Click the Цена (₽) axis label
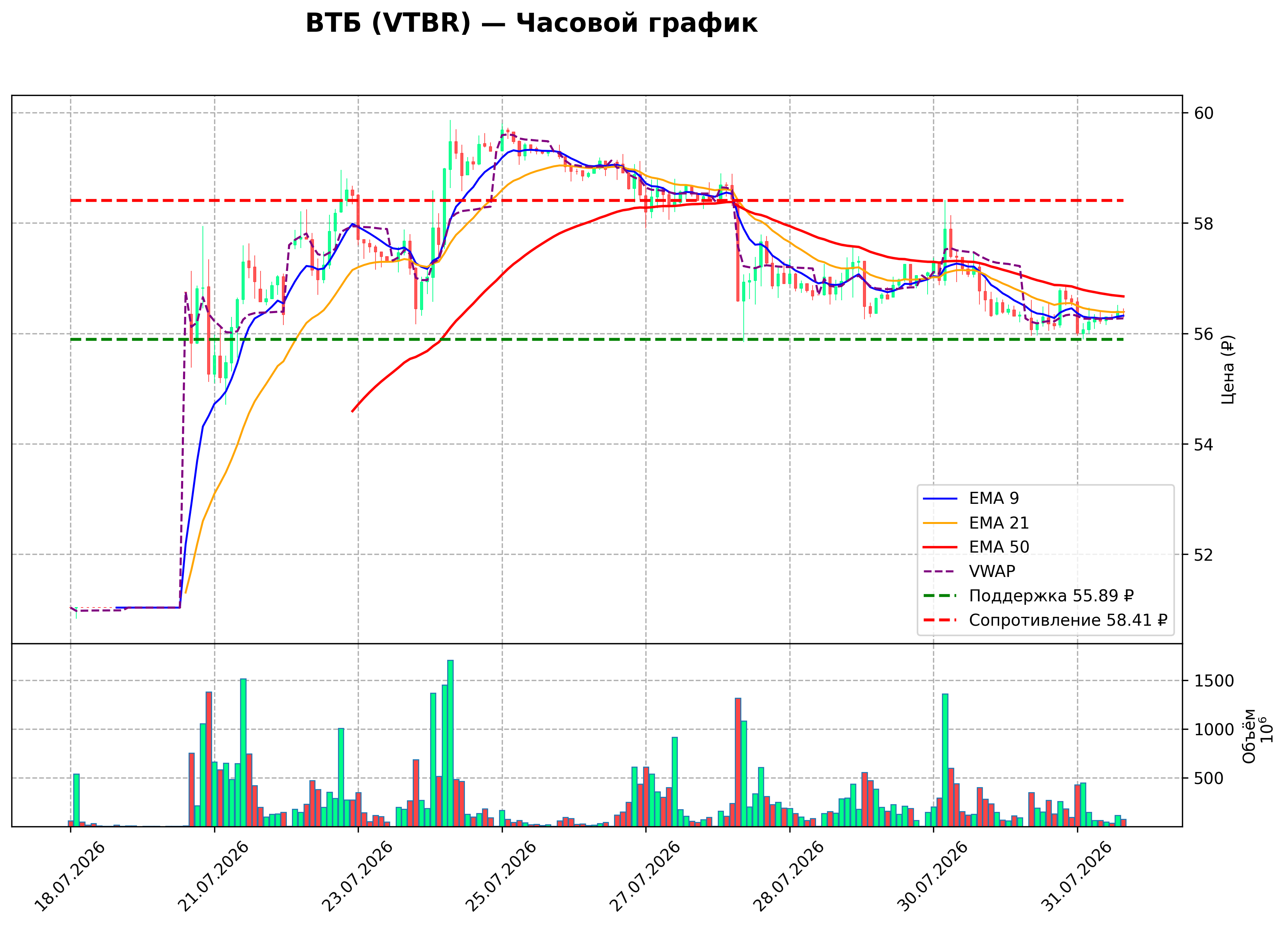 (1228, 370)
